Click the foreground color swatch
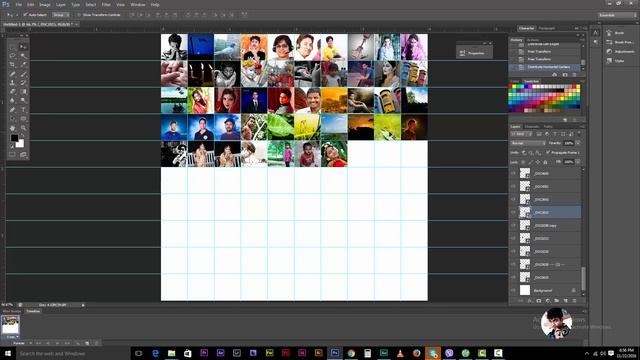The height and width of the screenshot is (360, 640). click(x=14, y=138)
